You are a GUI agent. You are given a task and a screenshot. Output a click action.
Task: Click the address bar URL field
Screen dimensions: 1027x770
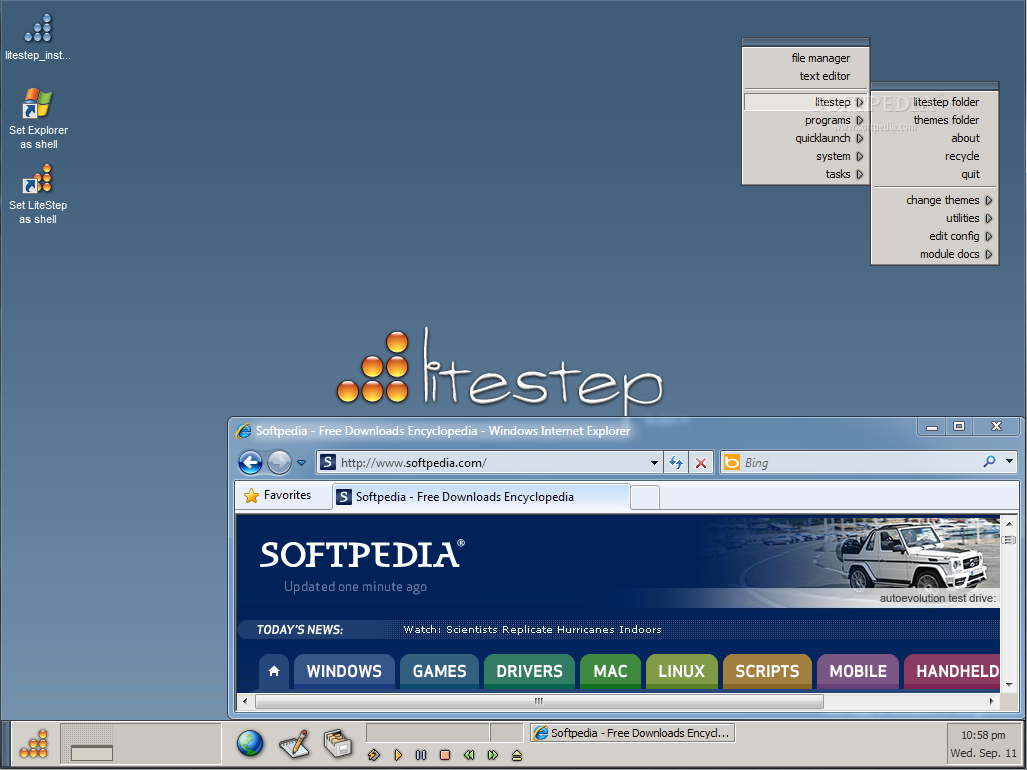click(488, 463)
